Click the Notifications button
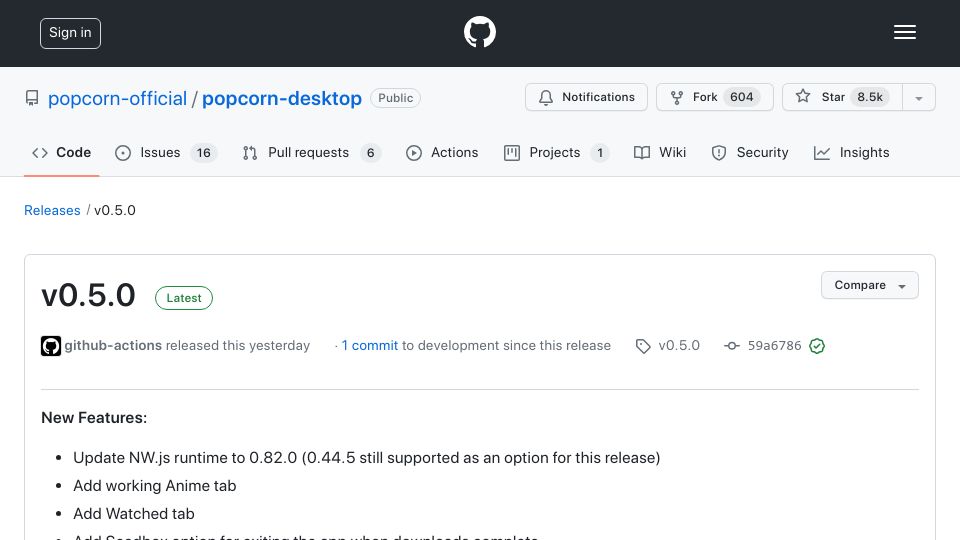This screenshot has width=960, height=540. [x=586, y=97]
